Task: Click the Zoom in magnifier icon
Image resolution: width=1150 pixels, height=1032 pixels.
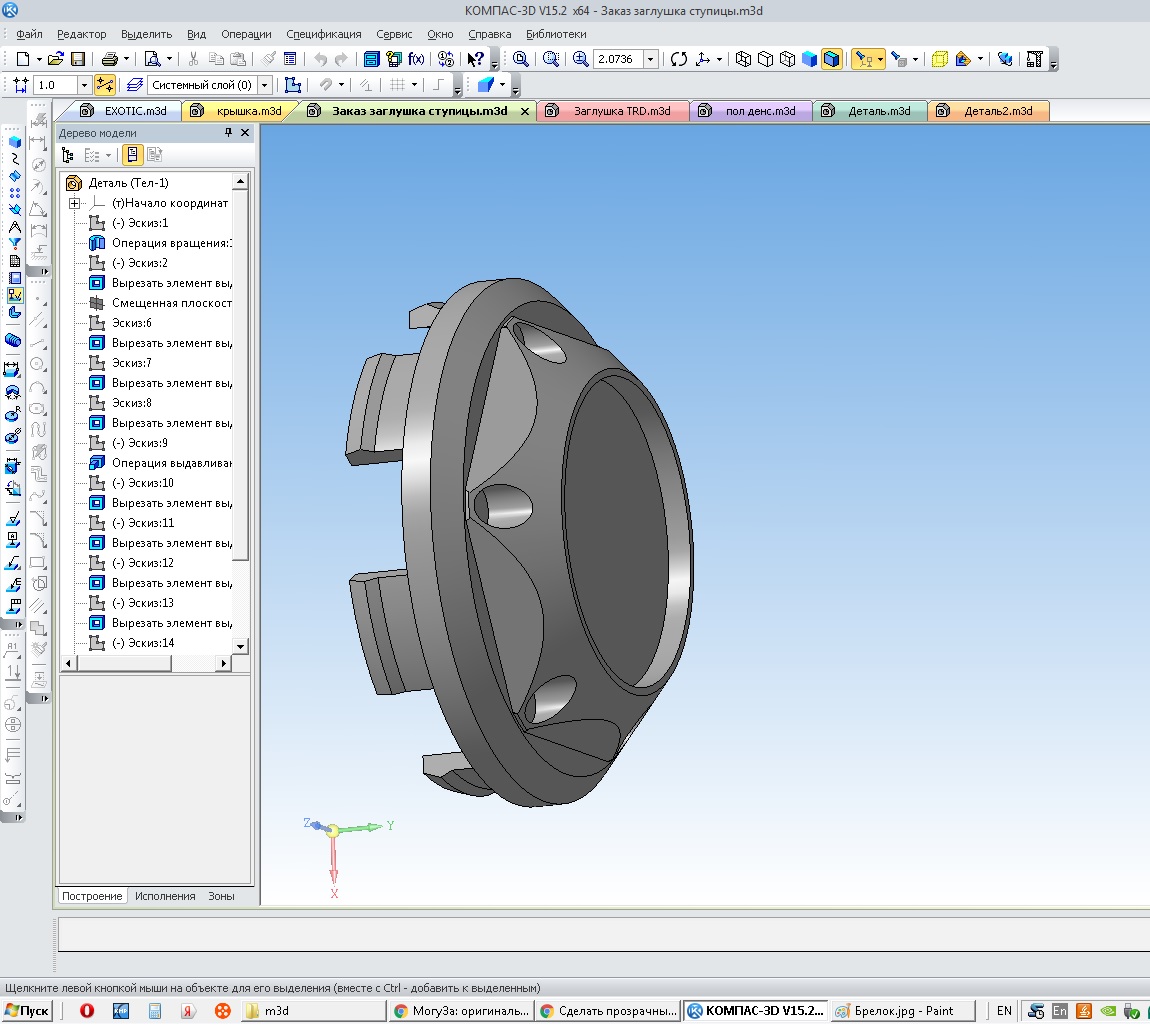Action: tap(580, 59)
